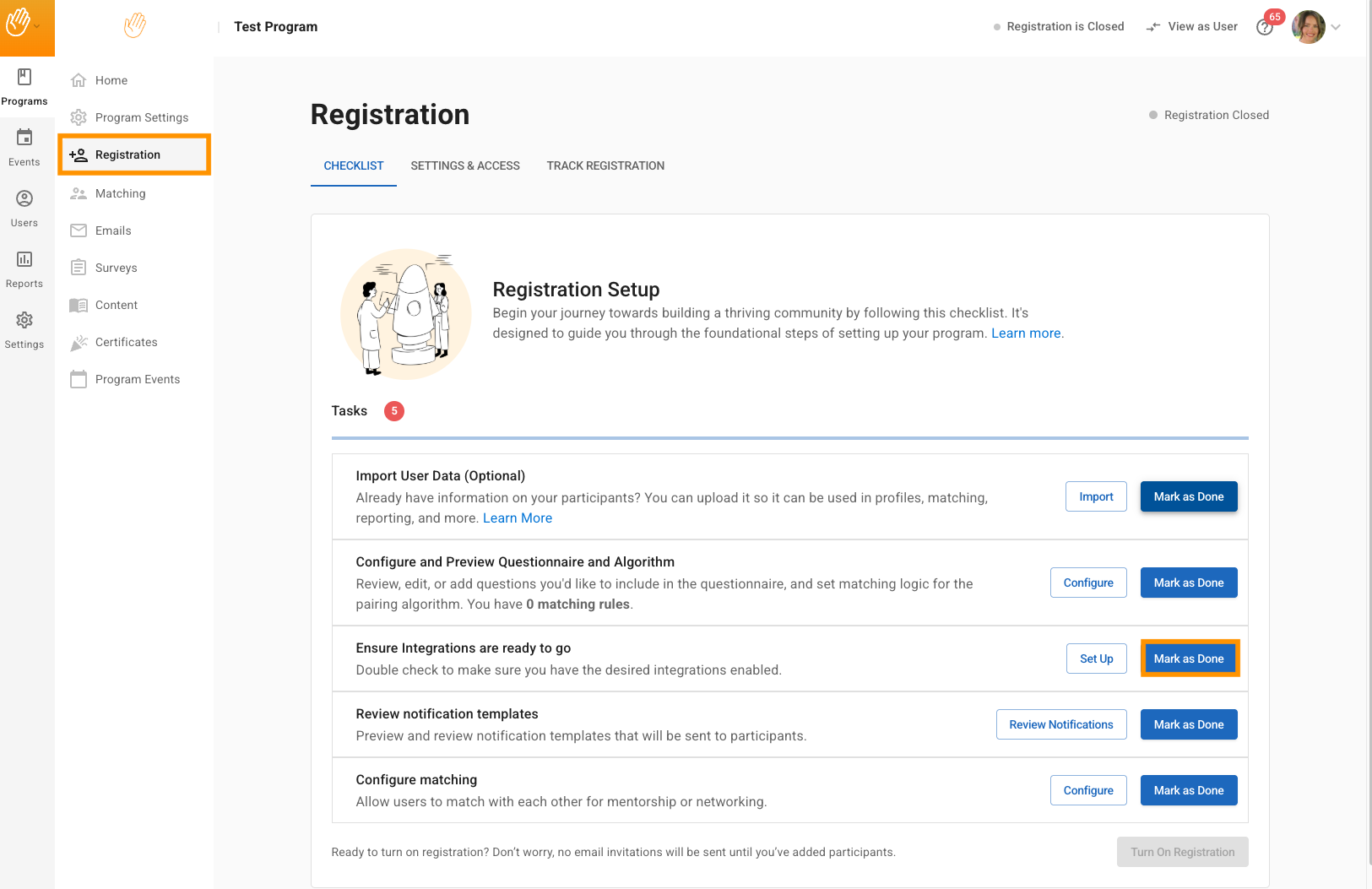This screenshot has width=1372, height=889.
Task: Open the Users section icon
Action: coord(24,199)
